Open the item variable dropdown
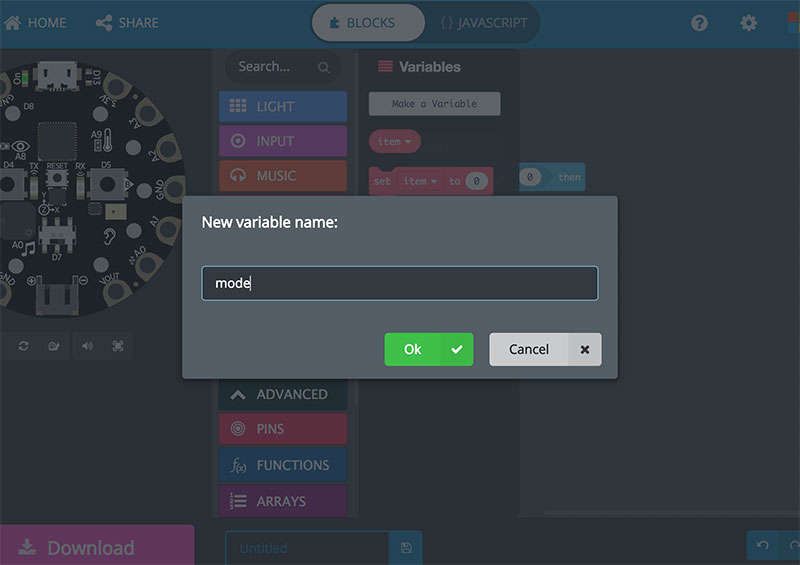800x565 pixels. click(x=395, y=142)
